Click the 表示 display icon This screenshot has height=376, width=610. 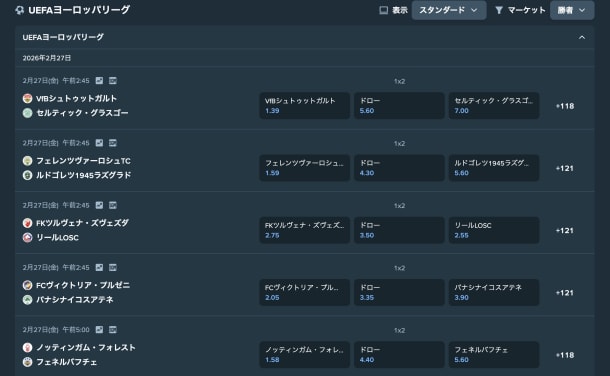pyautogui.click(x=384, y=10)
